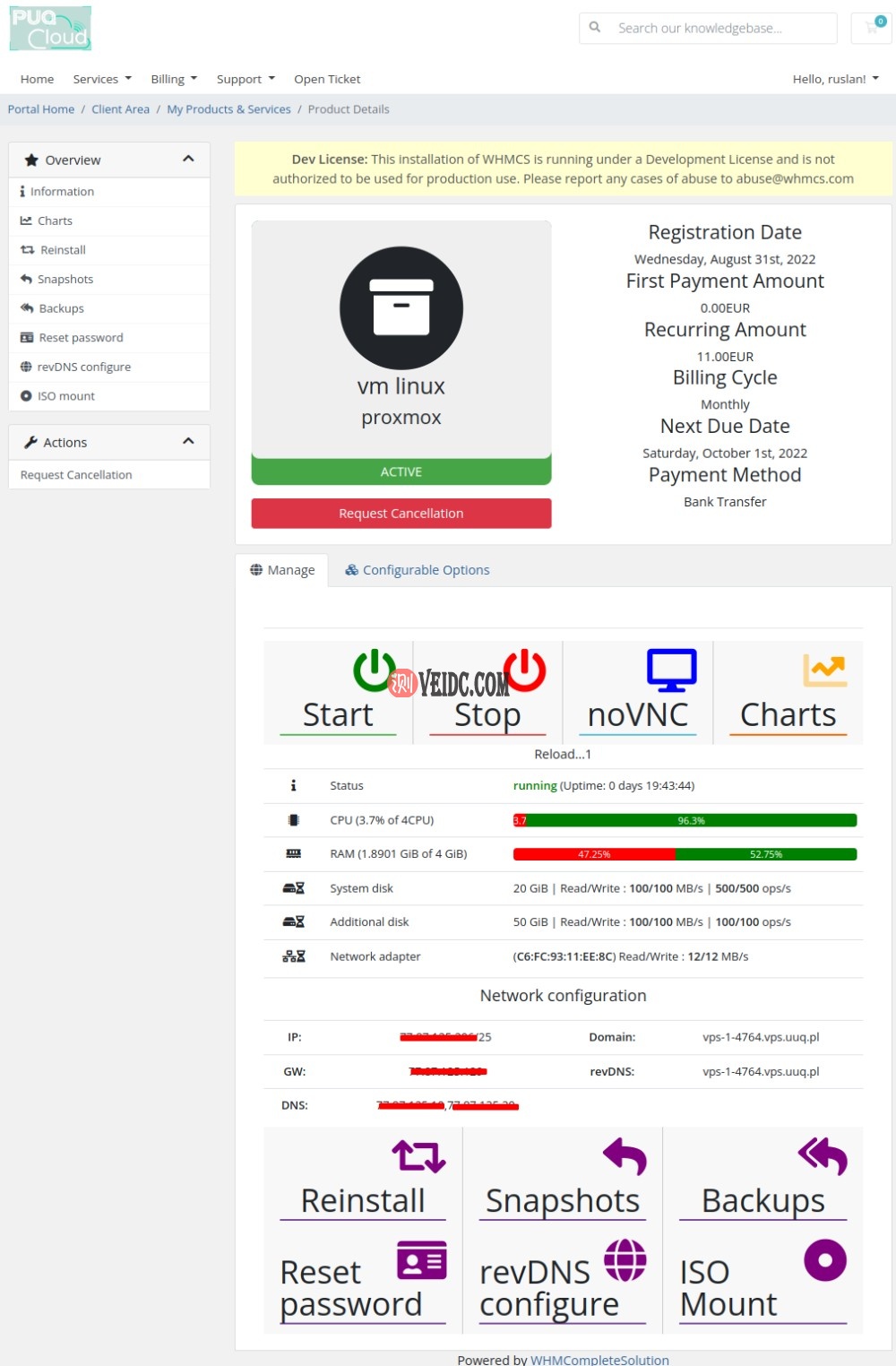
Task: Collapse the Overview sidebar panel
Action: click(x=188, y=160)
